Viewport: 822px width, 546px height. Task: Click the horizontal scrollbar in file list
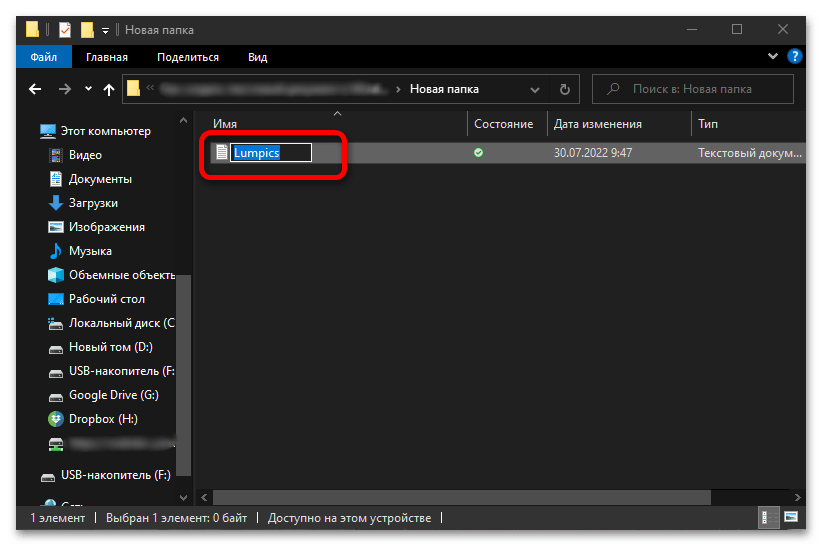[460, 496]
